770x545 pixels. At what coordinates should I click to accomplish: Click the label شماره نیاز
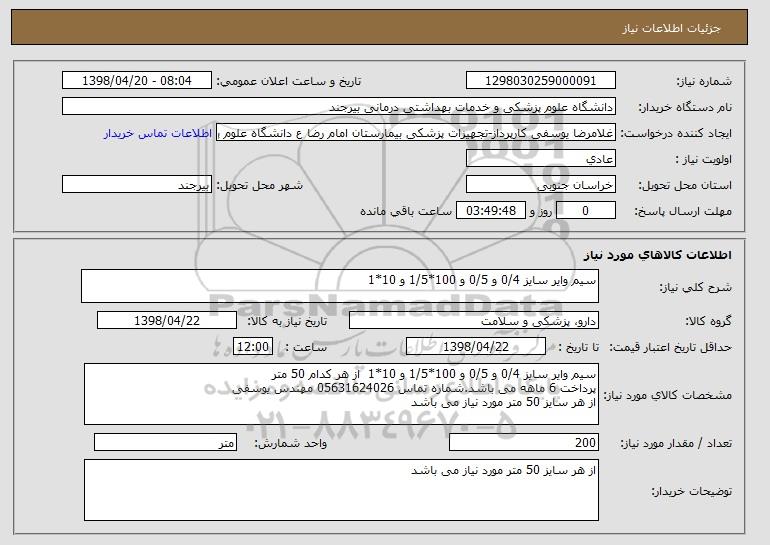[x=704, y=82]
